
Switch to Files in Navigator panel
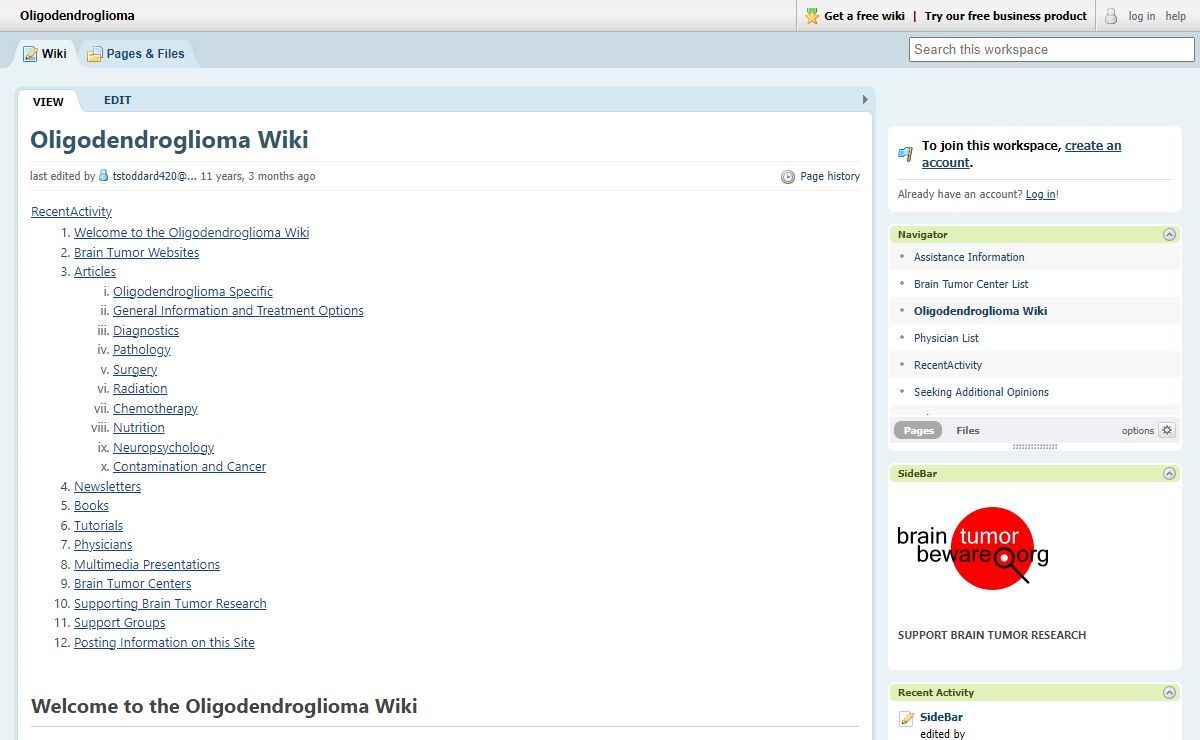click(967, 430)
